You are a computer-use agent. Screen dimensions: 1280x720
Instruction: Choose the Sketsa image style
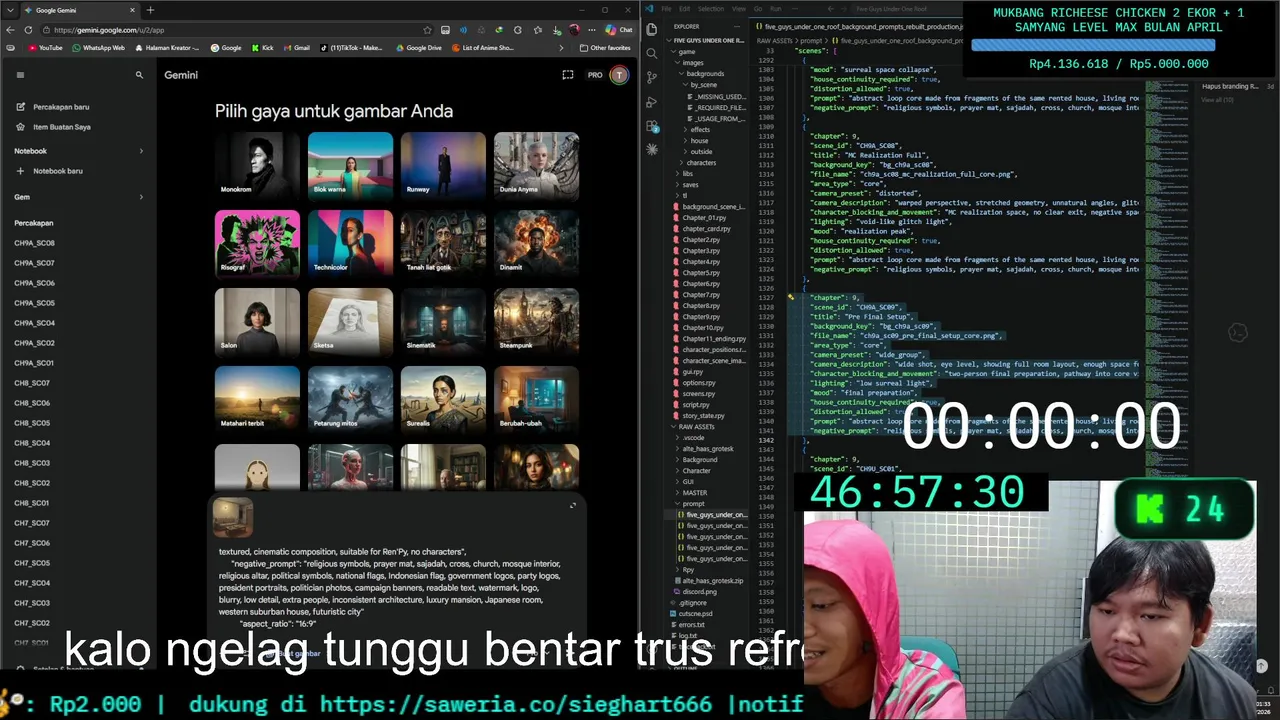click(x=350, y=320)
